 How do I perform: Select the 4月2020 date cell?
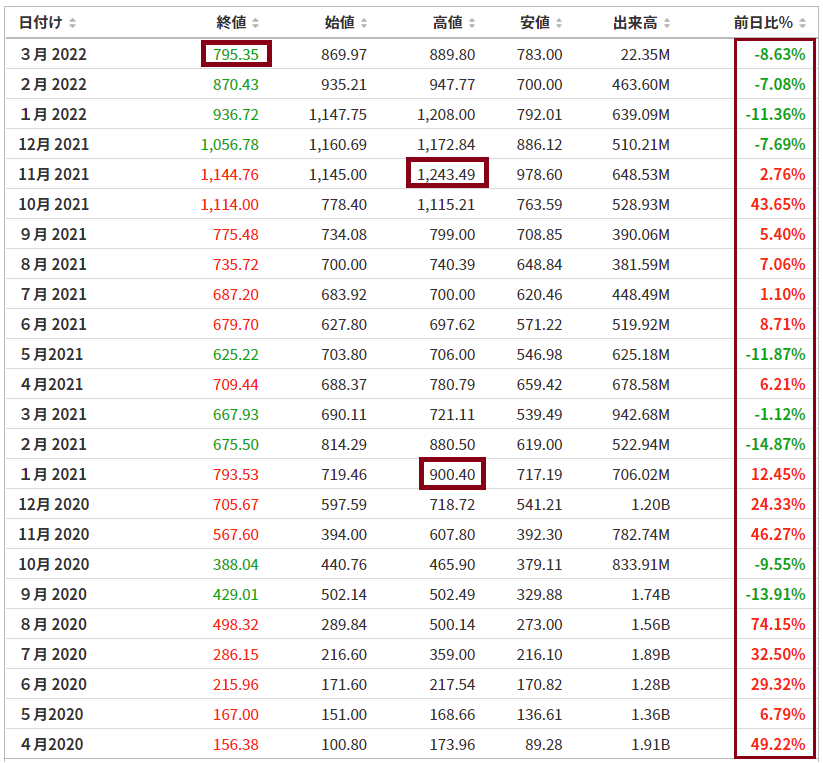pyautogui.click(x=52, y=744)
